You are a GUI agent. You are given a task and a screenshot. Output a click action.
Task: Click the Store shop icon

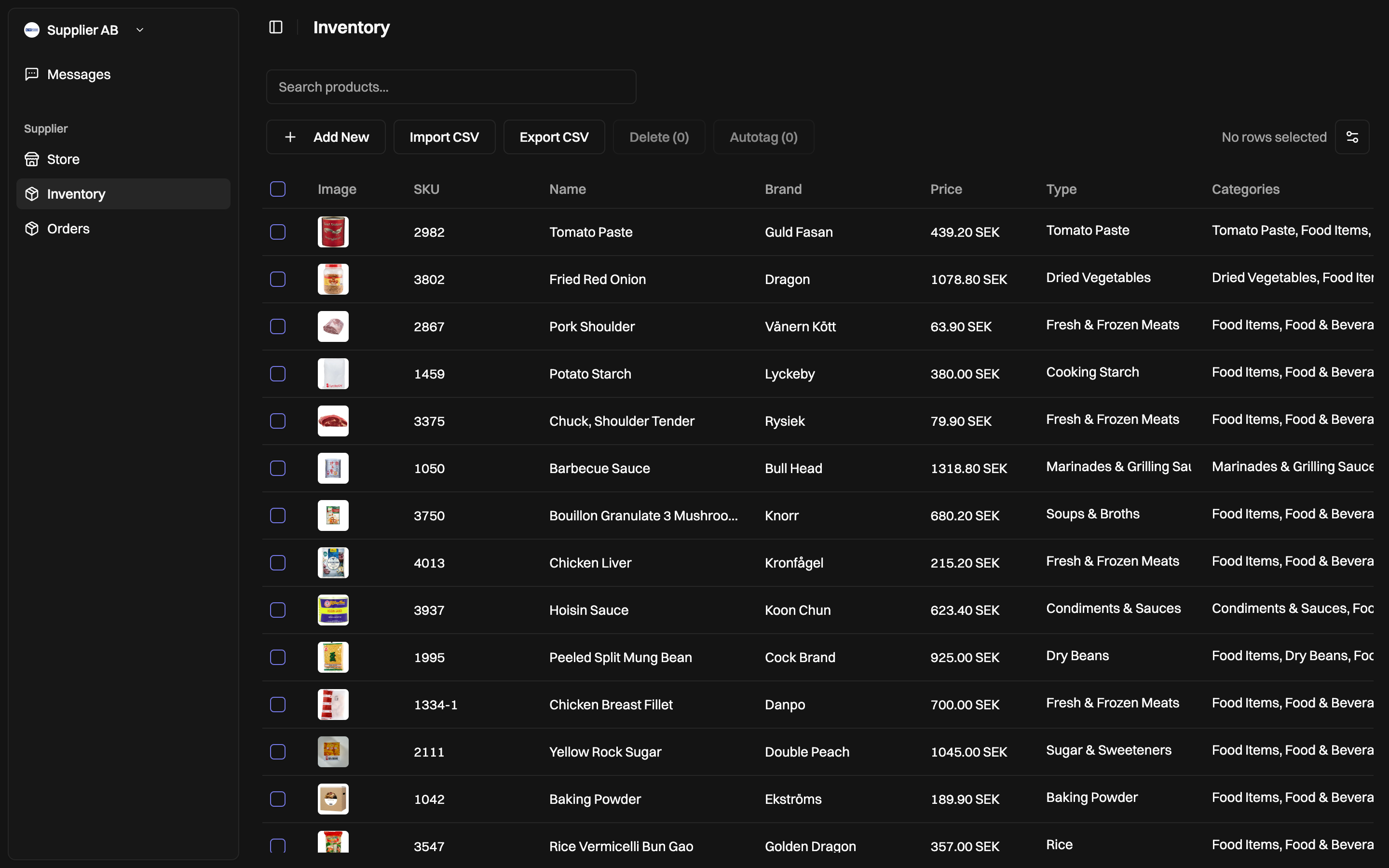point(32,159)
